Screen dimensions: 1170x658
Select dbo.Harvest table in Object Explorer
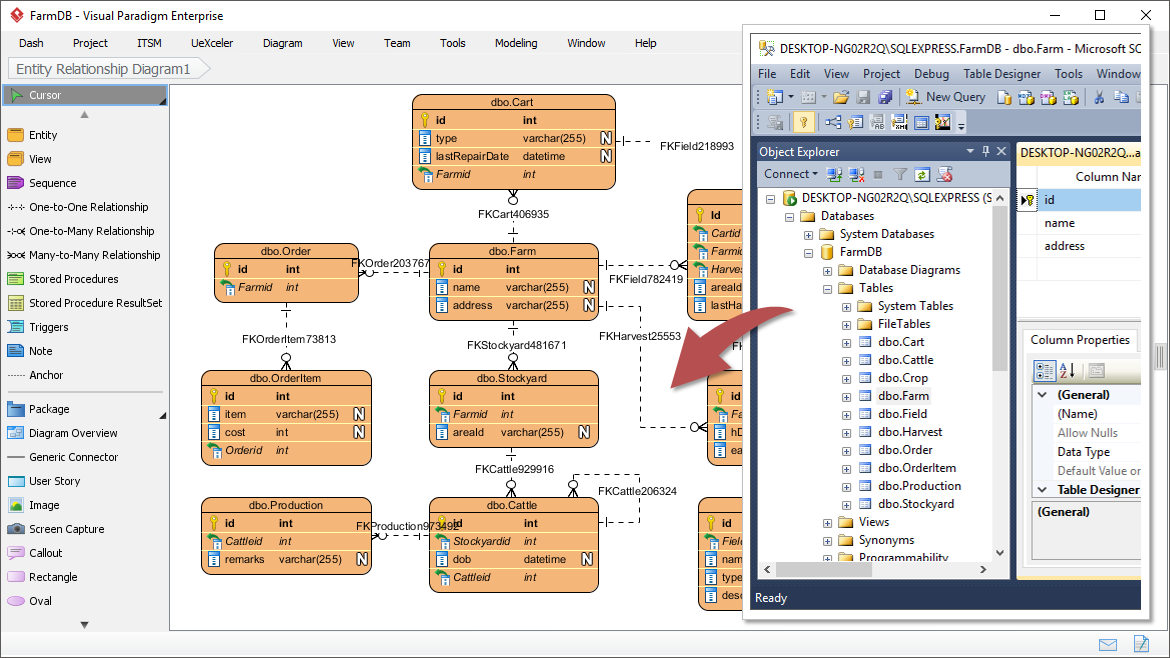(910, 432)
